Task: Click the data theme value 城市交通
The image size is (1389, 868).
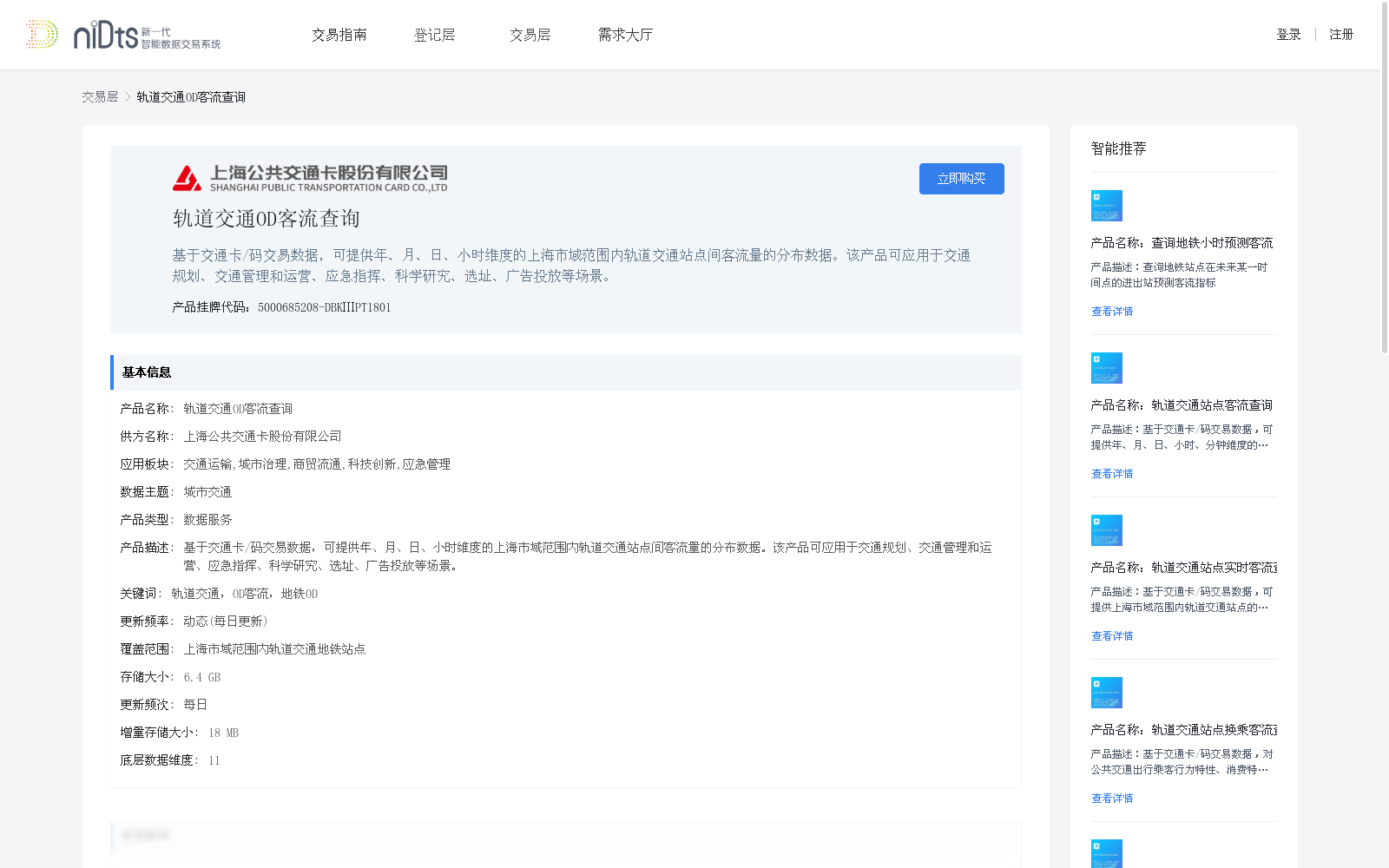Action: (207, 492)
